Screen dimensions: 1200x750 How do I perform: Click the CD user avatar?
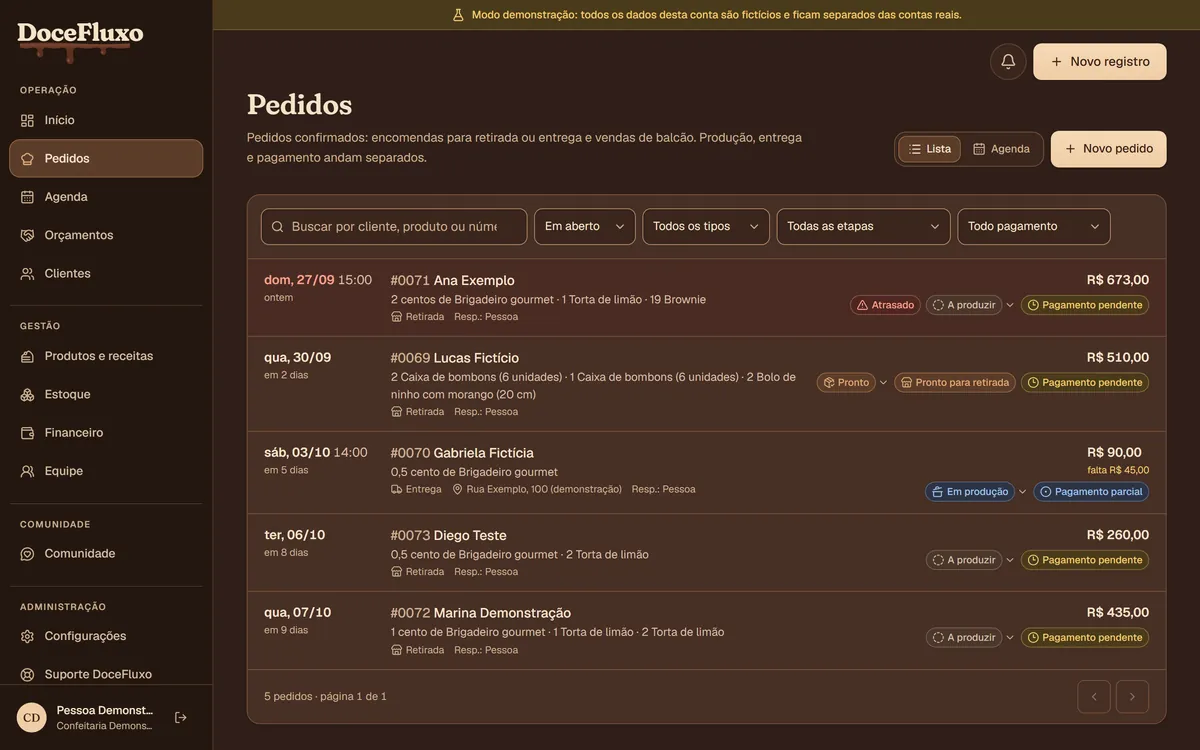coord(32,717)
